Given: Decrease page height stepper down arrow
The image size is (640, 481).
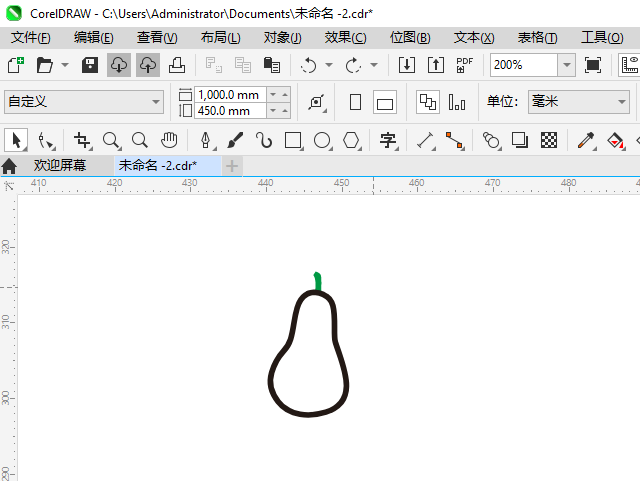Looking at the screenshot, I should coord(273,111).
